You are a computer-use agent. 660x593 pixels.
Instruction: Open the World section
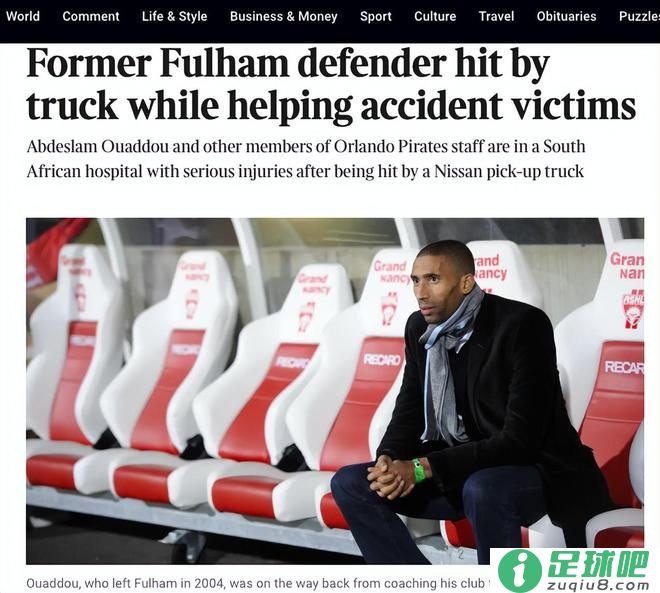click(23, 16)
